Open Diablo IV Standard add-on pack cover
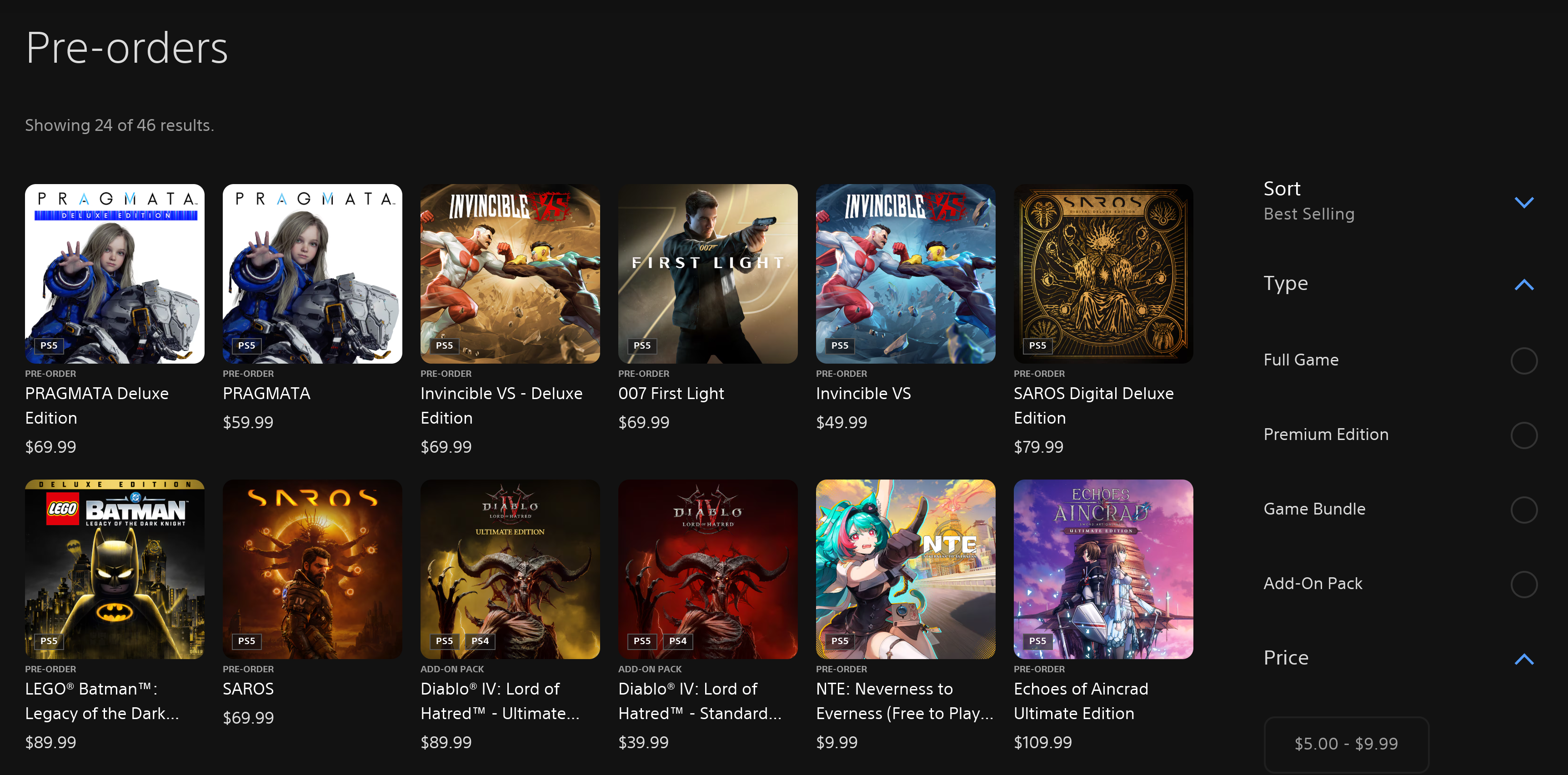The width and height of the screenshot is (1568, 775). [x=707, y=569]
